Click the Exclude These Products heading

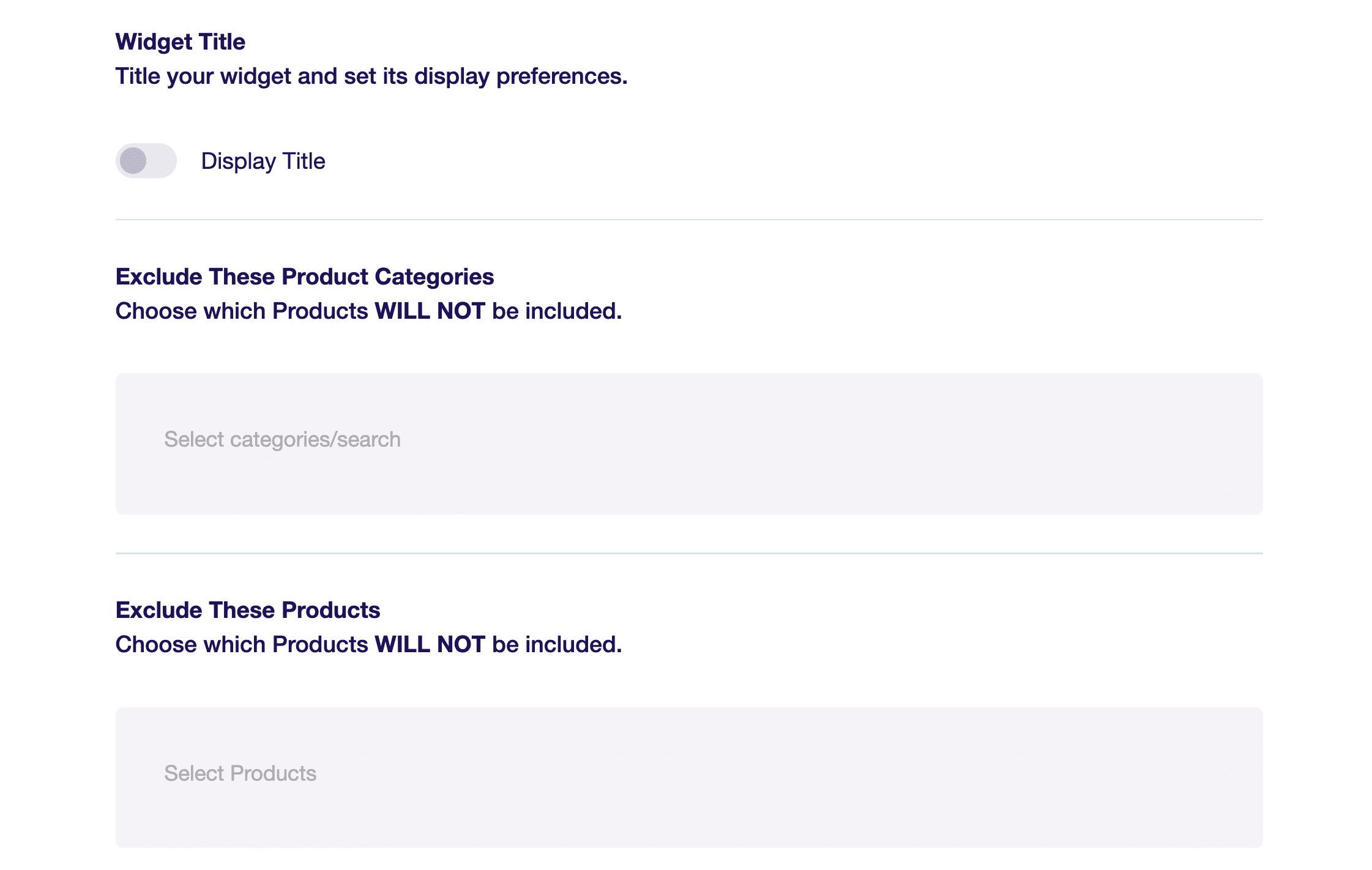coord(248,610)
